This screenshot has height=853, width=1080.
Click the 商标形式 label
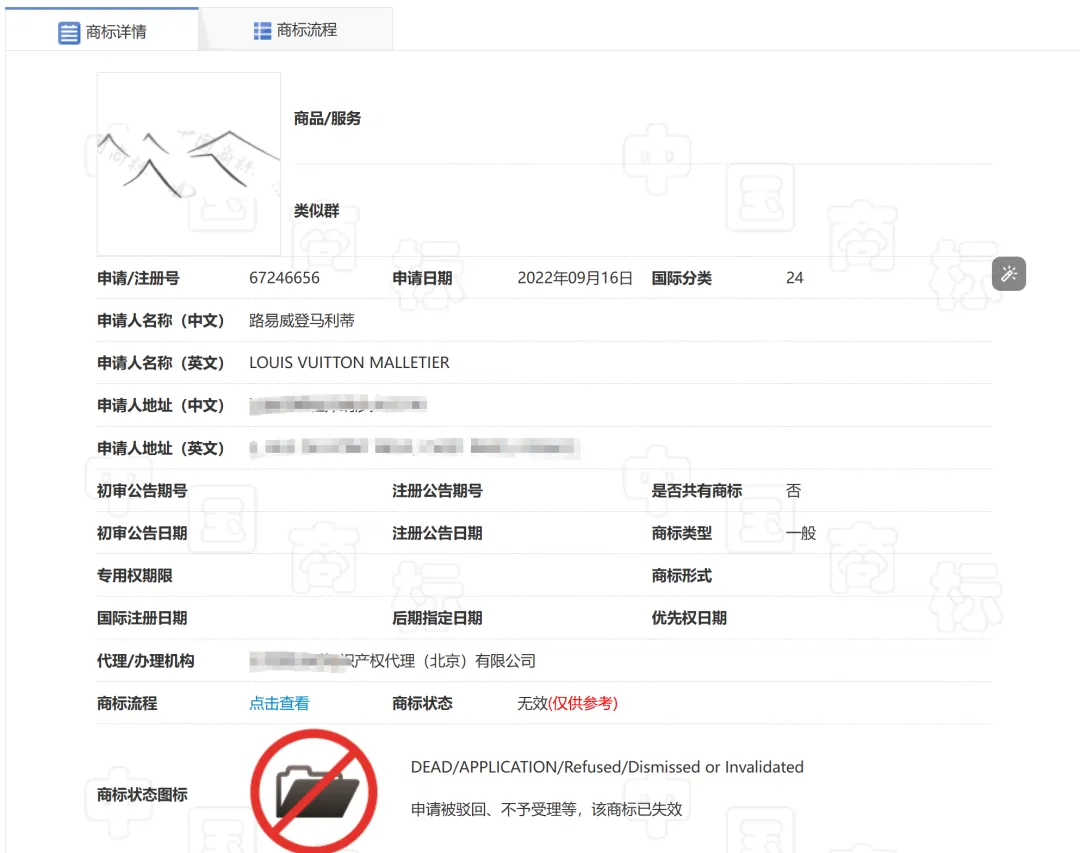coord(682,575)
